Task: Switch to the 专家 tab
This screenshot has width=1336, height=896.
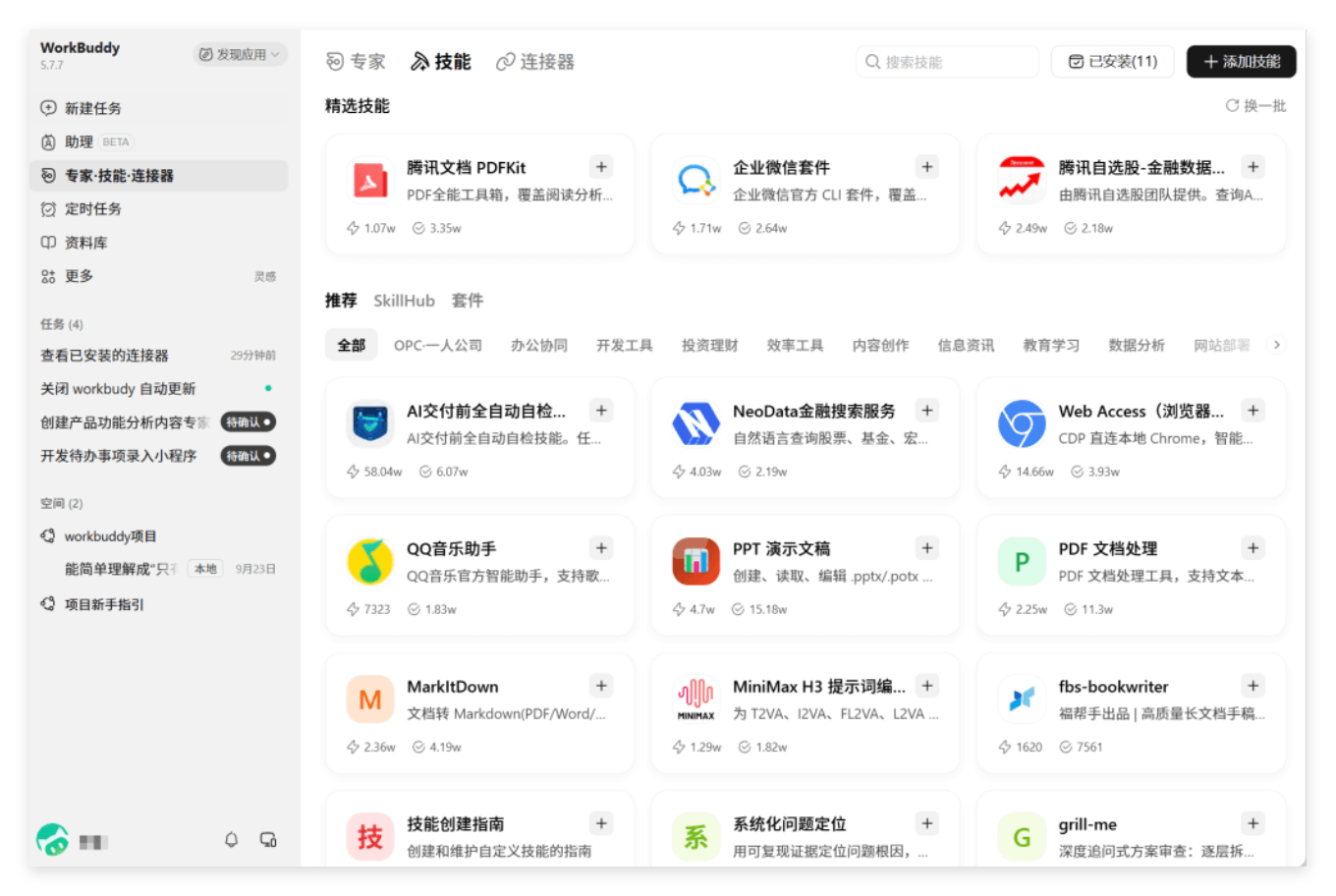Action: 356,62
